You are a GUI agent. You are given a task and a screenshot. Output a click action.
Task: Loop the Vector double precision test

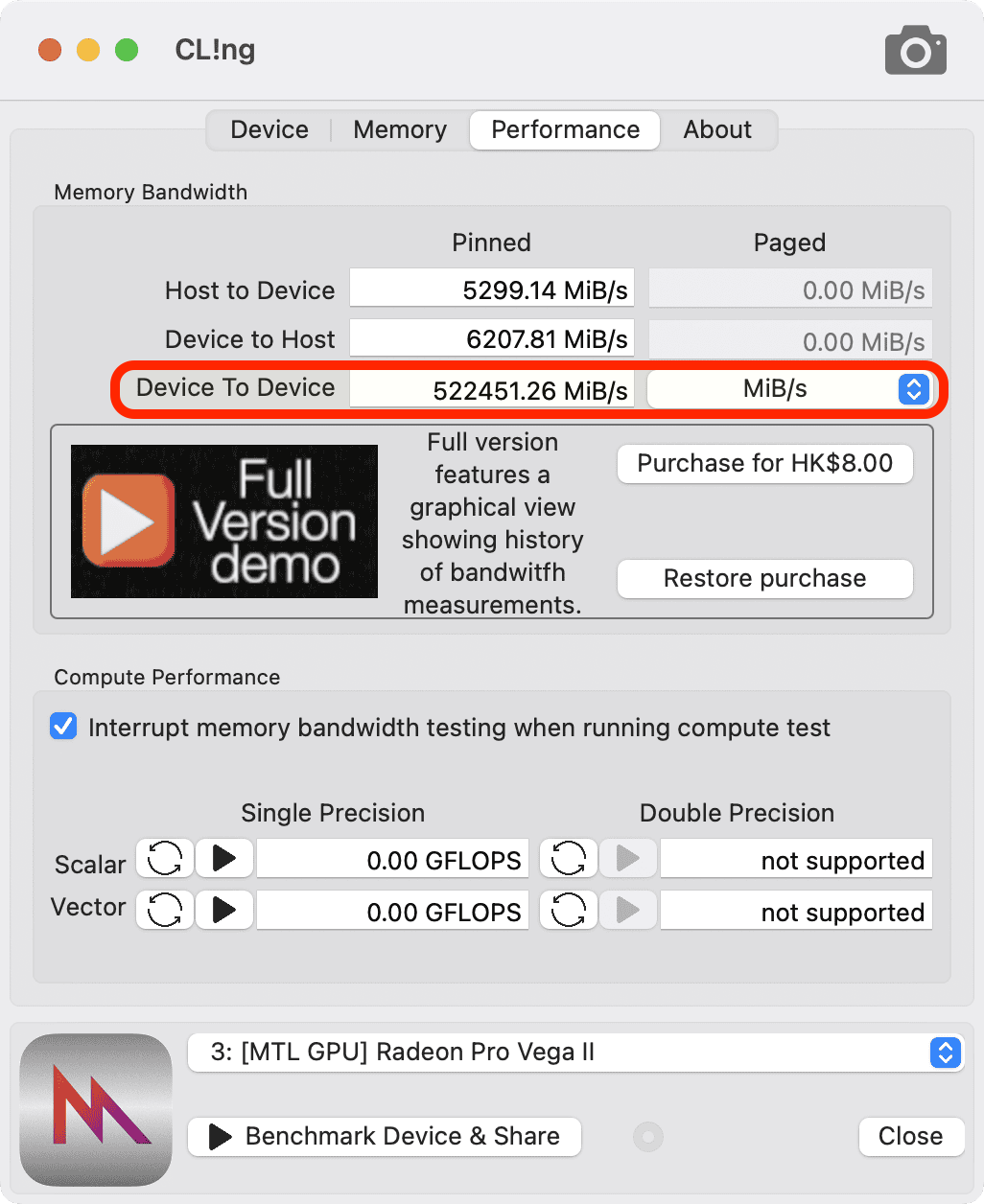pyautogui.click(x=569, y=909)
